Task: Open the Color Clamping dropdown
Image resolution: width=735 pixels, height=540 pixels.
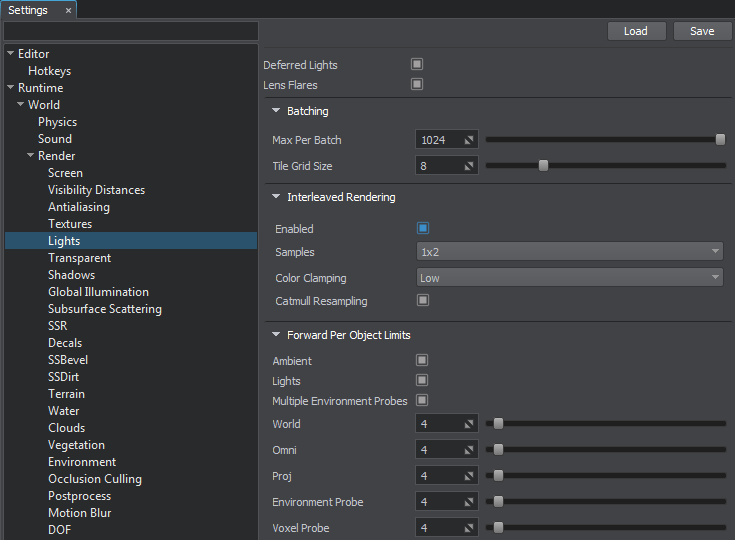Action: (569, 278)
